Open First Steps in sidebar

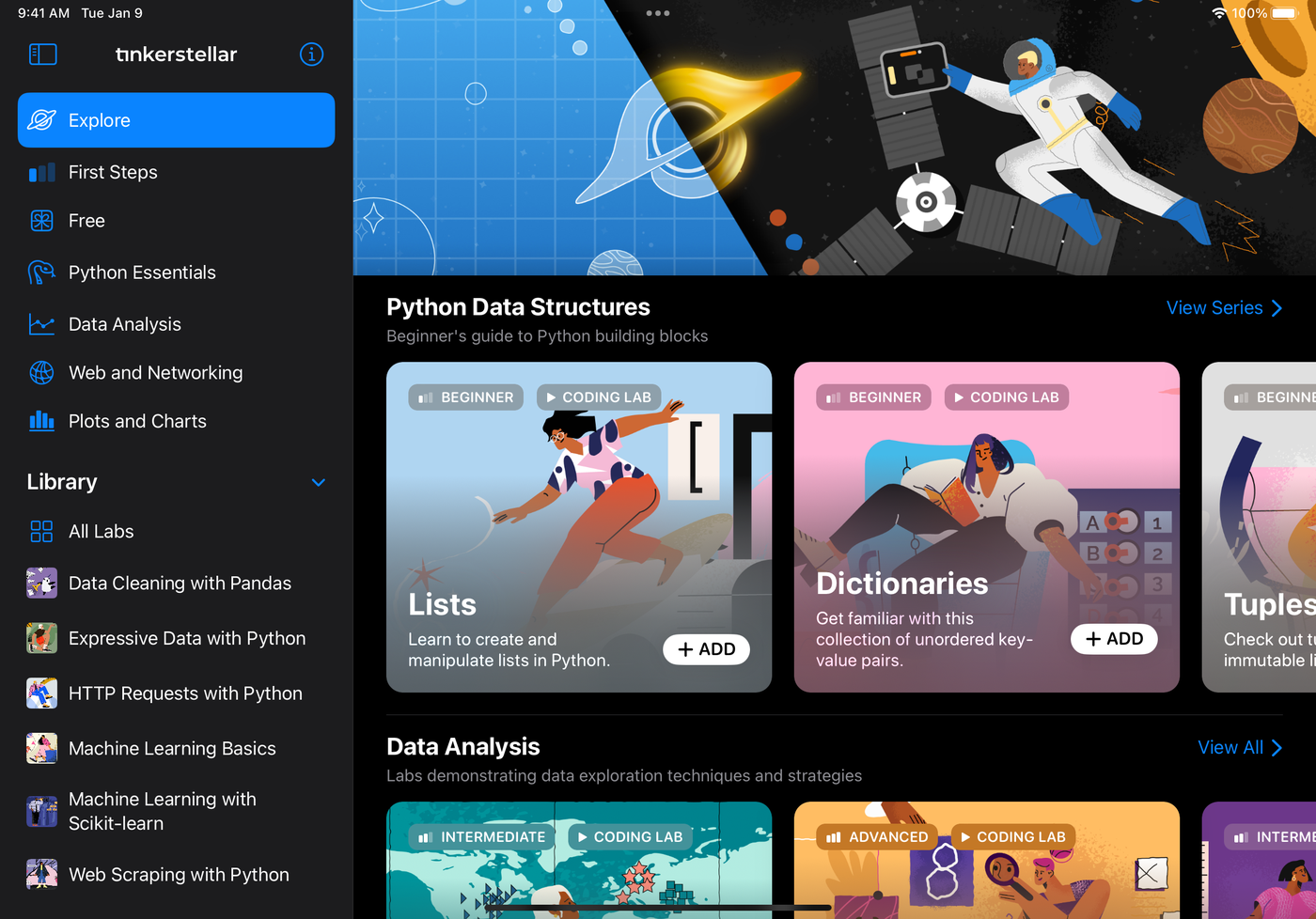point(113,172)
